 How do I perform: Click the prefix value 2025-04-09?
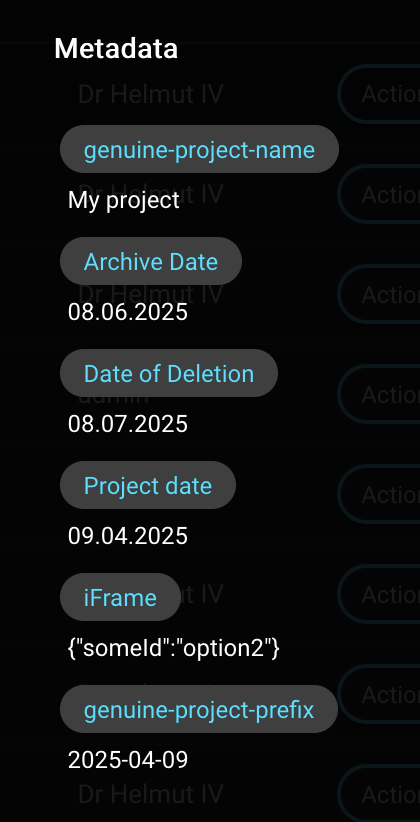click(x=128, y=760)
